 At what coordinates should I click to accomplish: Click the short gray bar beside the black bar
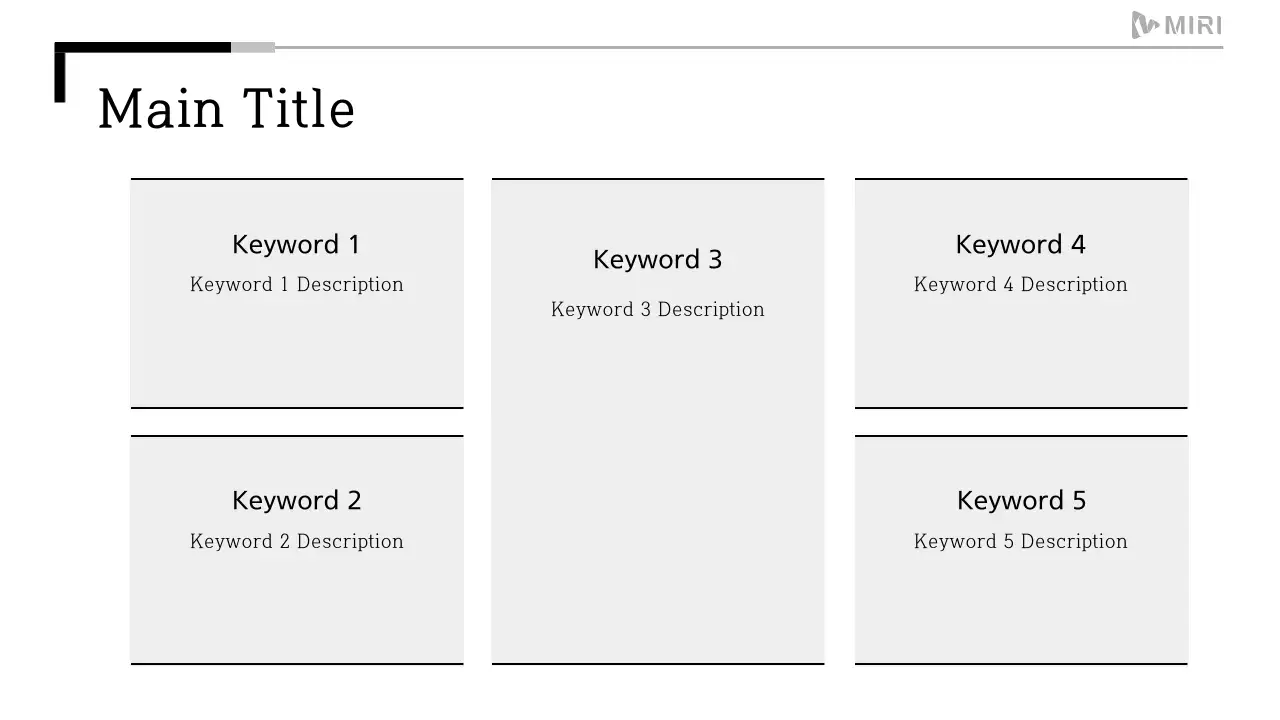click(253, 47)
